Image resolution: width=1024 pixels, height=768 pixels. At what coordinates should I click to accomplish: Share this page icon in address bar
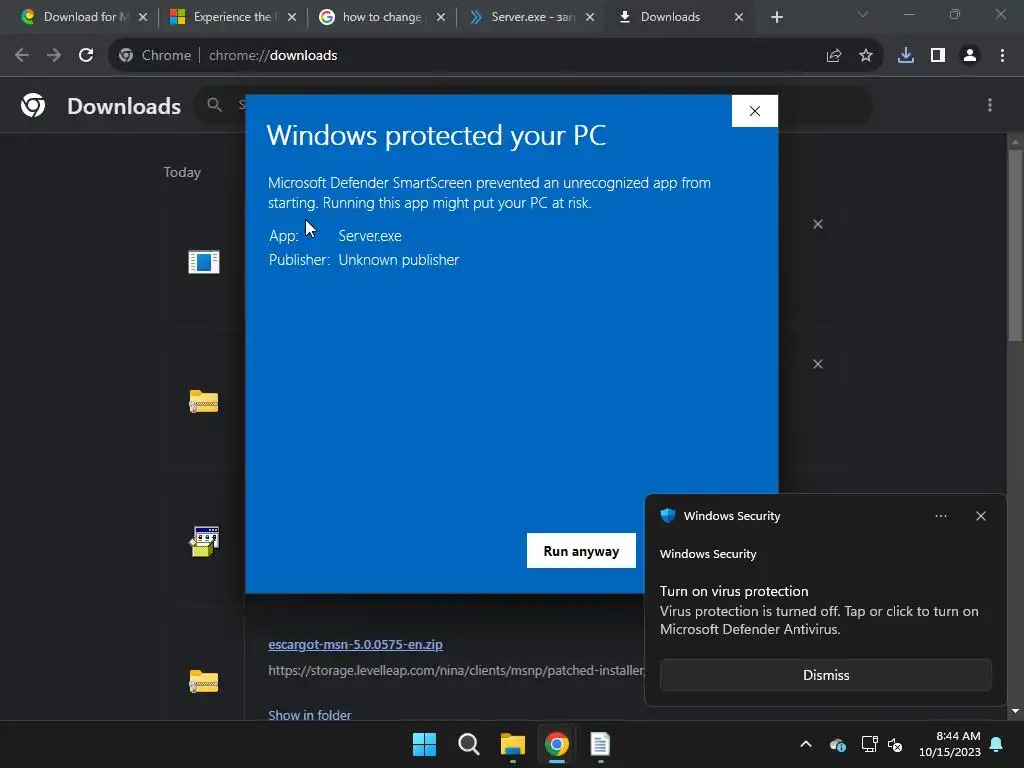[x=833, y=56]
